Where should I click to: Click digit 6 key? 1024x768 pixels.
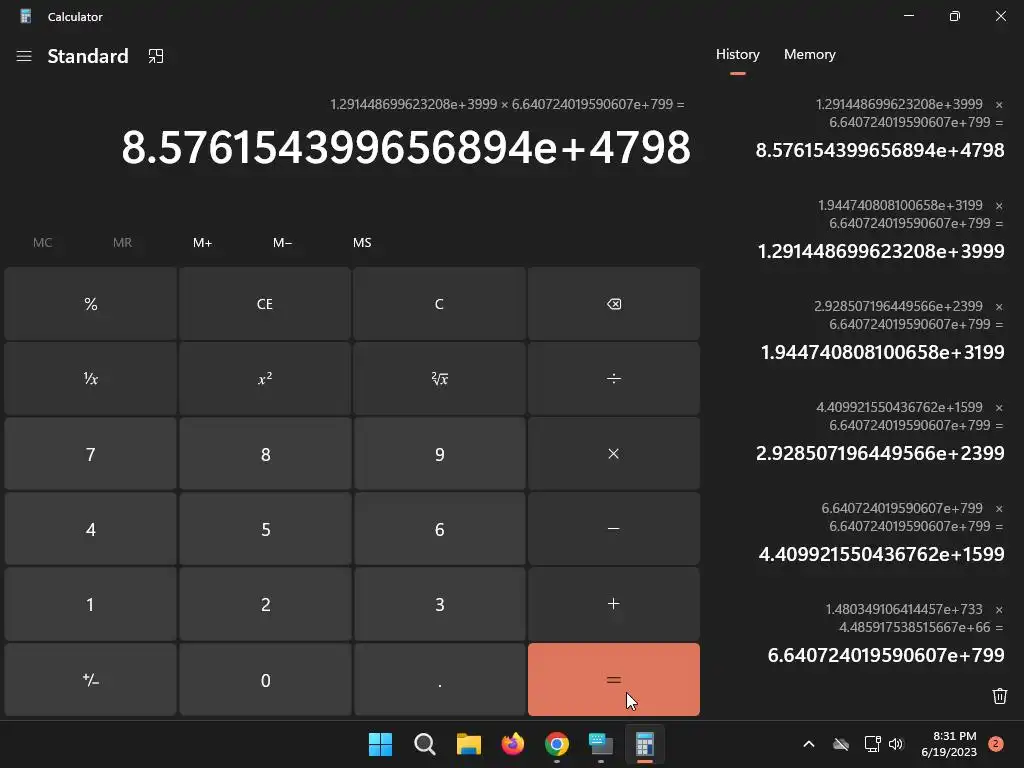(440, 529)
